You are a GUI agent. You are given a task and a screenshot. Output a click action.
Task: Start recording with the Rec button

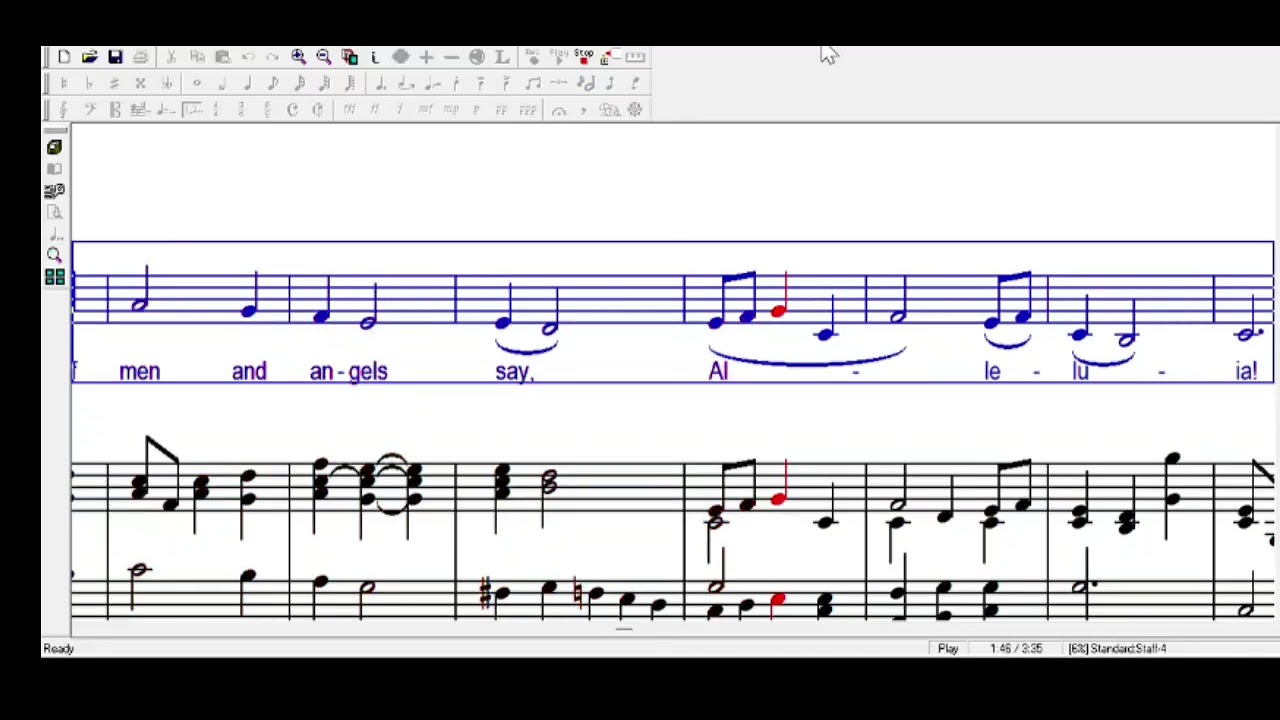533,57
